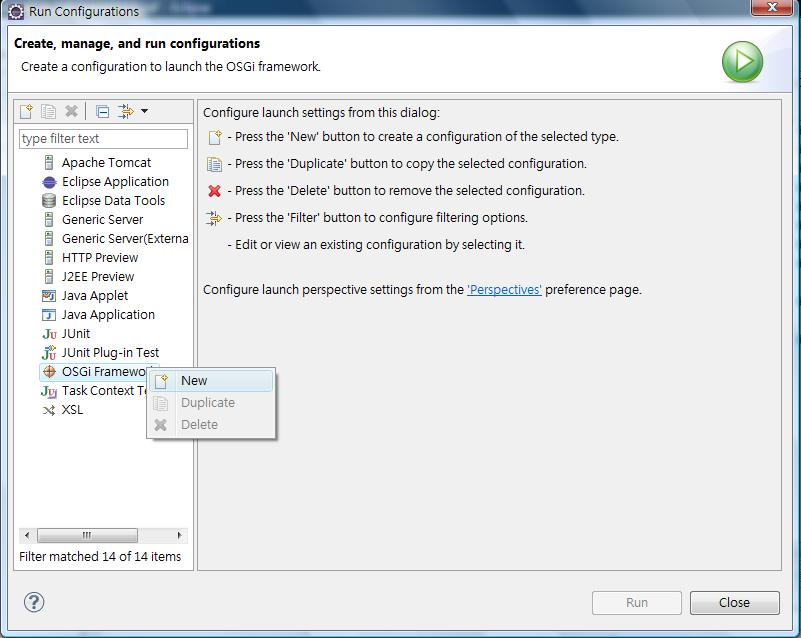Select the Java Applet icon

pos(49,296)
